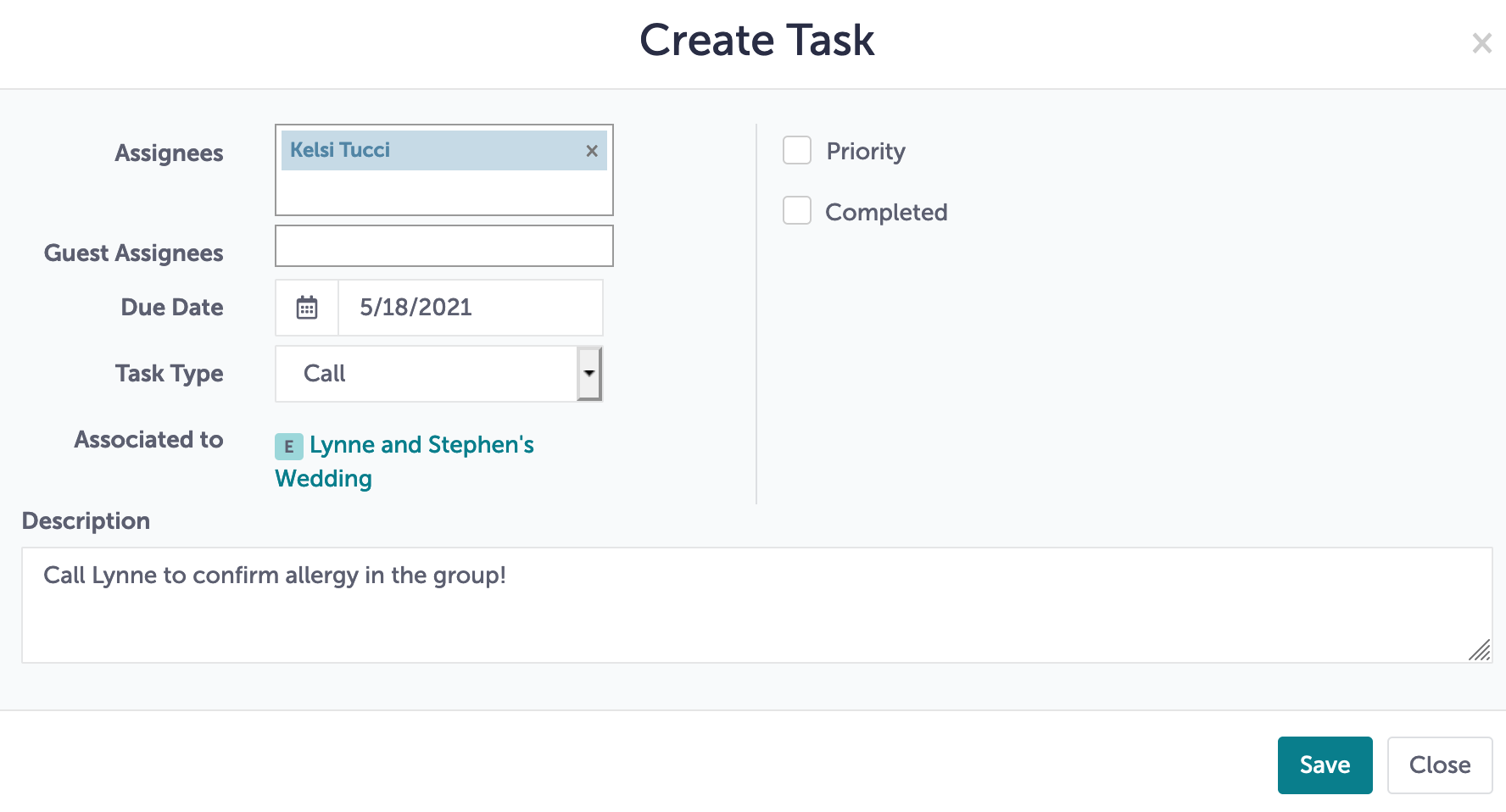1506x812 pixels.
Task: Close the Create Task dialog with X
Action: click(1481, 43)
